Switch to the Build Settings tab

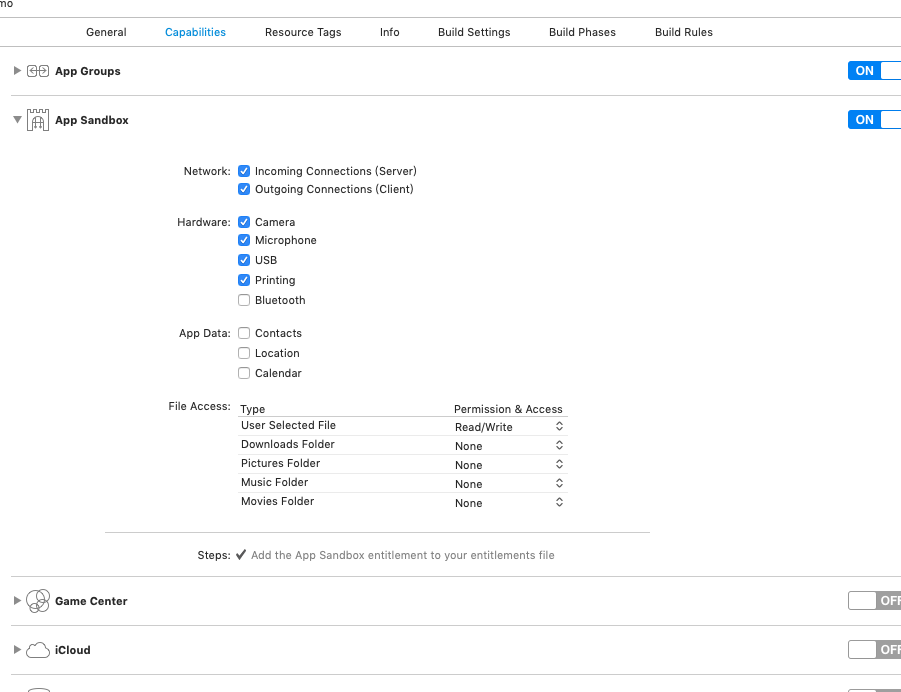coord(474,32)
